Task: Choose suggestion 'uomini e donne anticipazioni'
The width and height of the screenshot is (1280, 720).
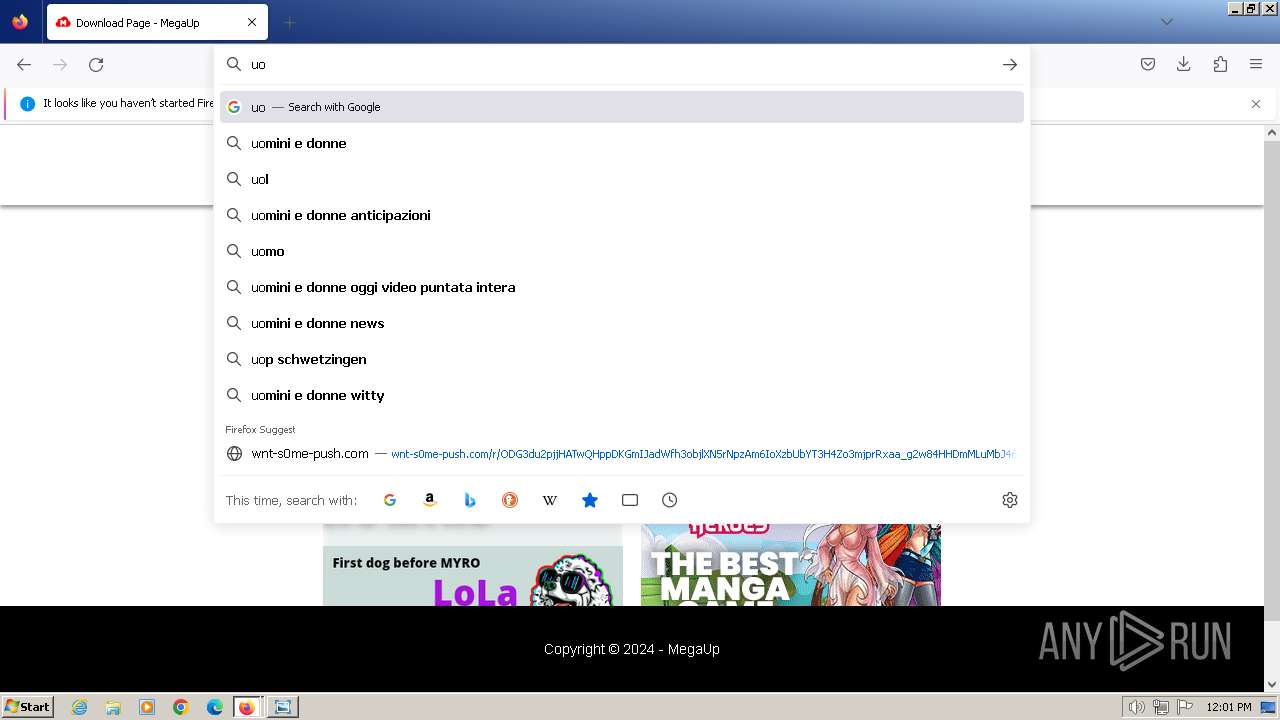Action: (x=622, y=215)
